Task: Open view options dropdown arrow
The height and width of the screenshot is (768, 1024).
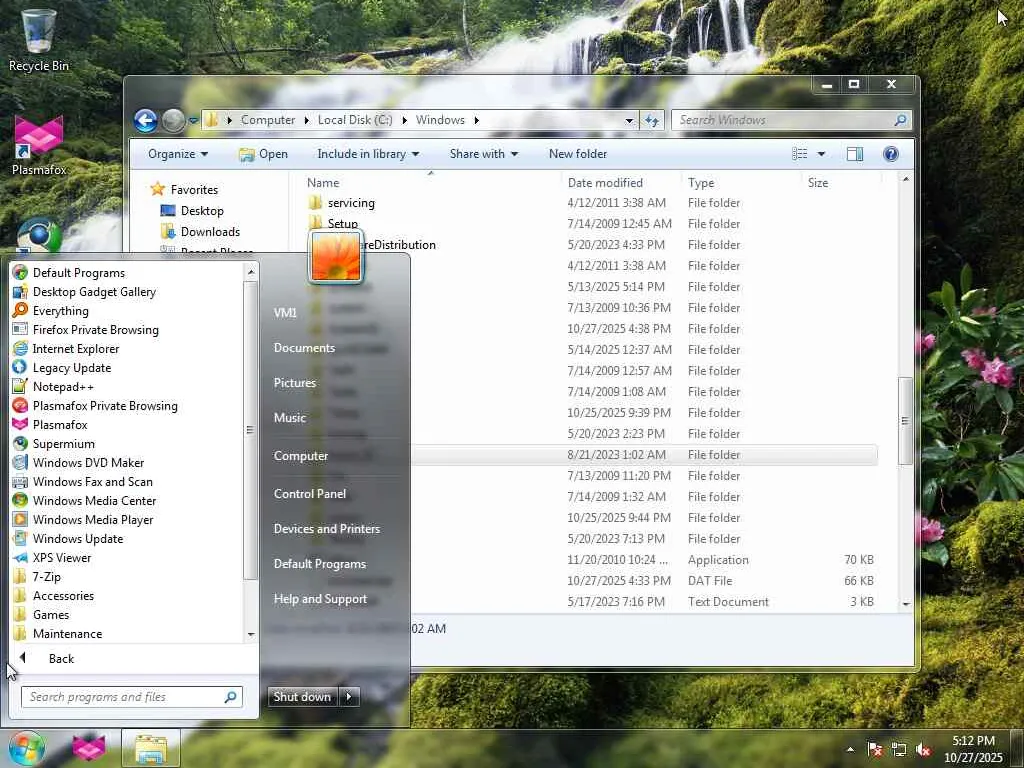Action: click(821, 153)
